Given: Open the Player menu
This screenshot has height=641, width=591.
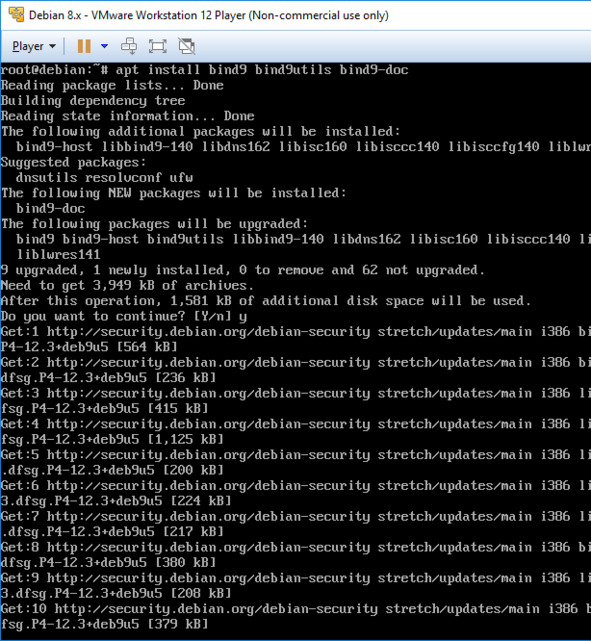Looking at the screenshot, I should [x=34, y=46].
